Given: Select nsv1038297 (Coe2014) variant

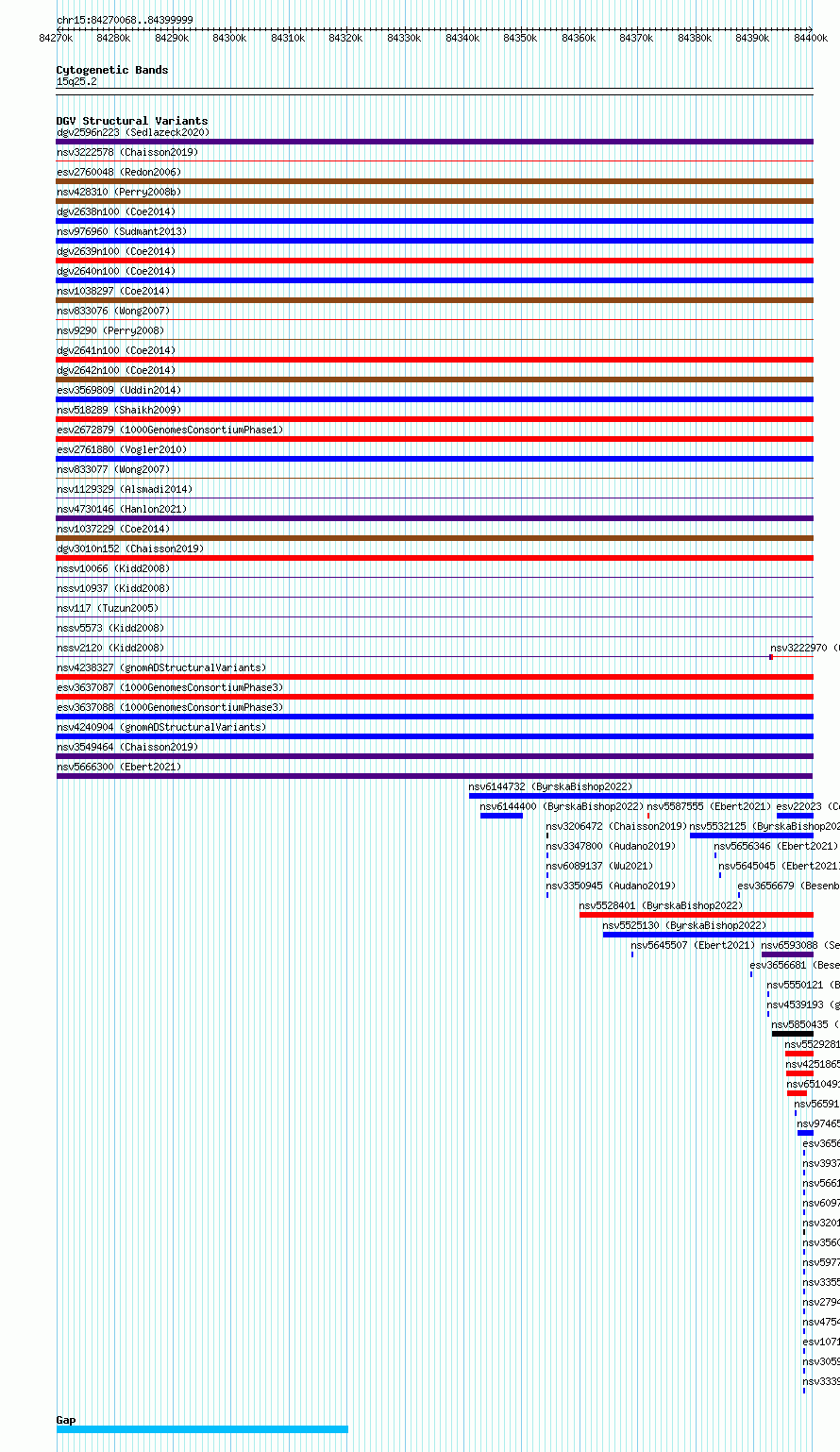Looking at the screenshot, I should [x=113, y=291].
